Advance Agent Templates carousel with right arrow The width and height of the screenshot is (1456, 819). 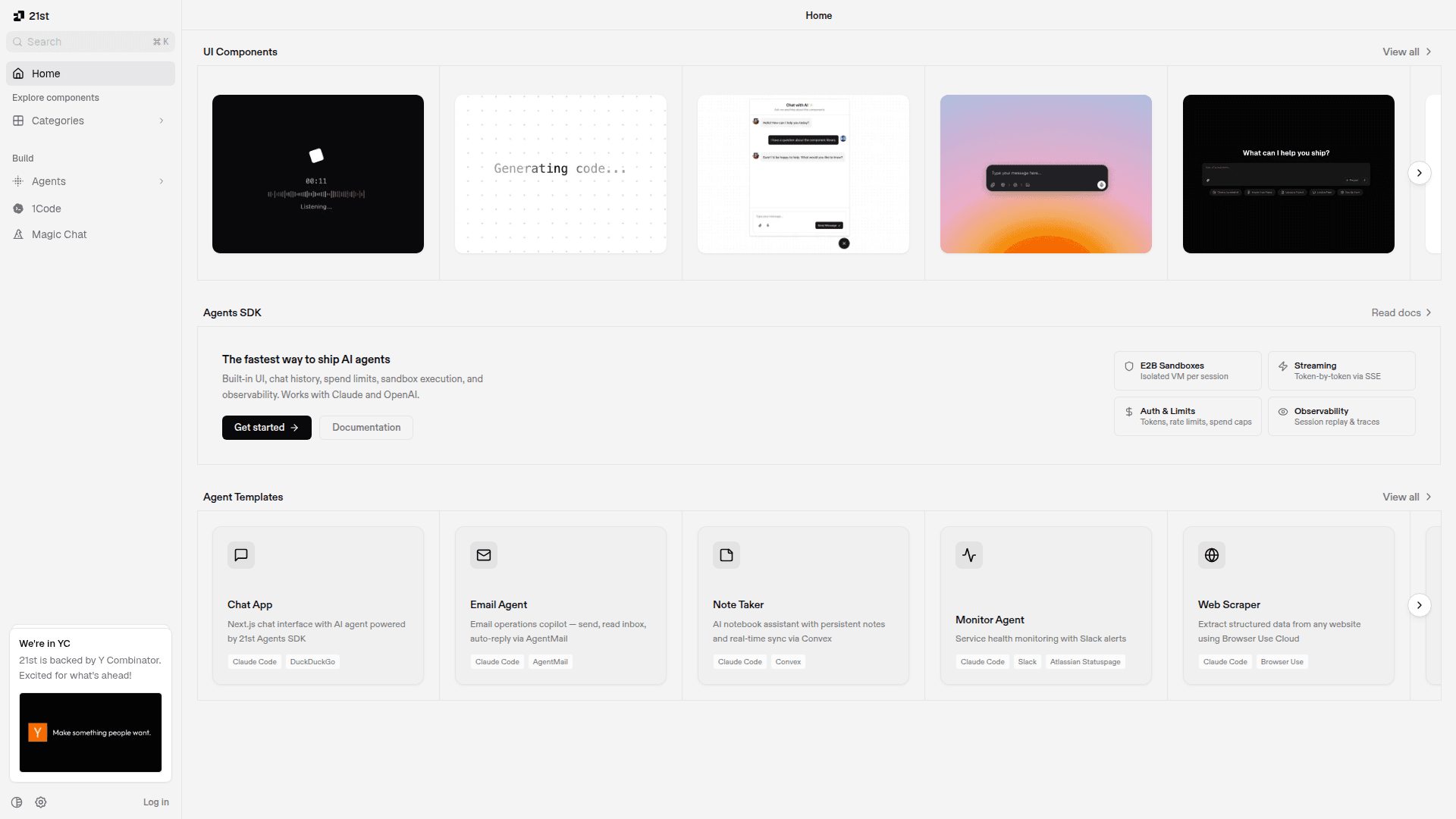[1420, 605]
